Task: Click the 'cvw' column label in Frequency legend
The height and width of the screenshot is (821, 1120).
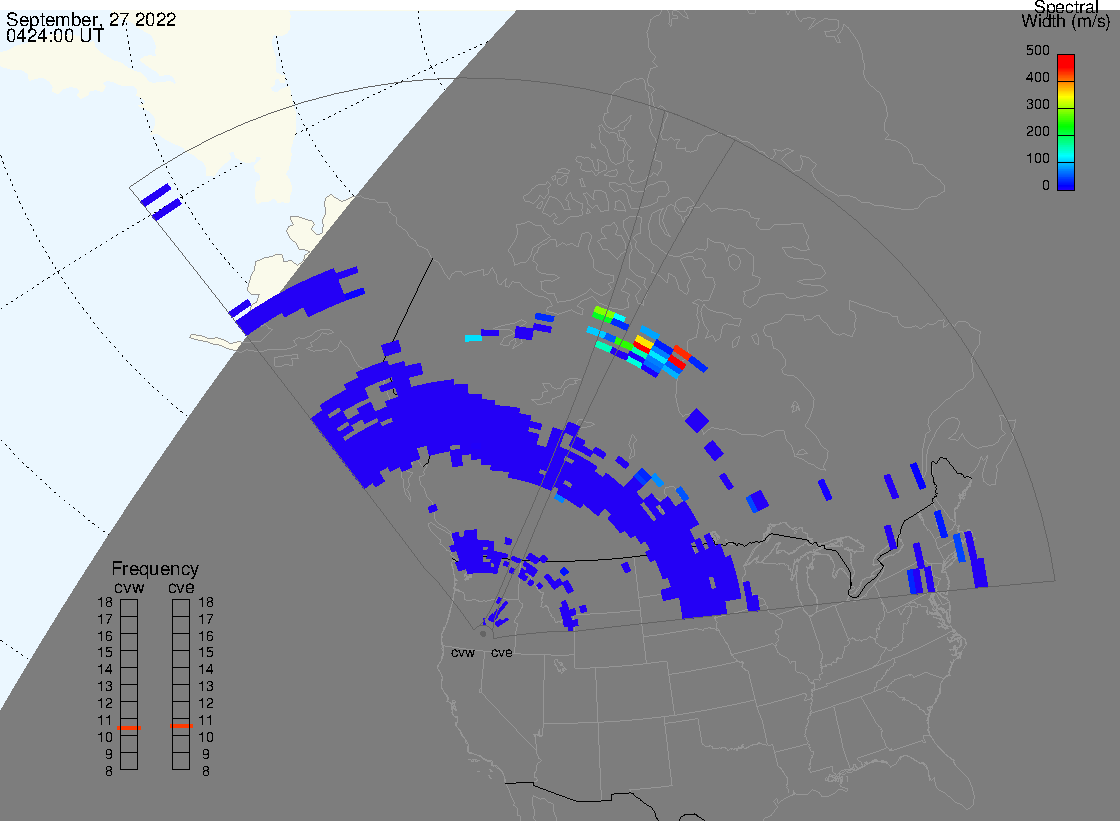Action: (129, 587)
